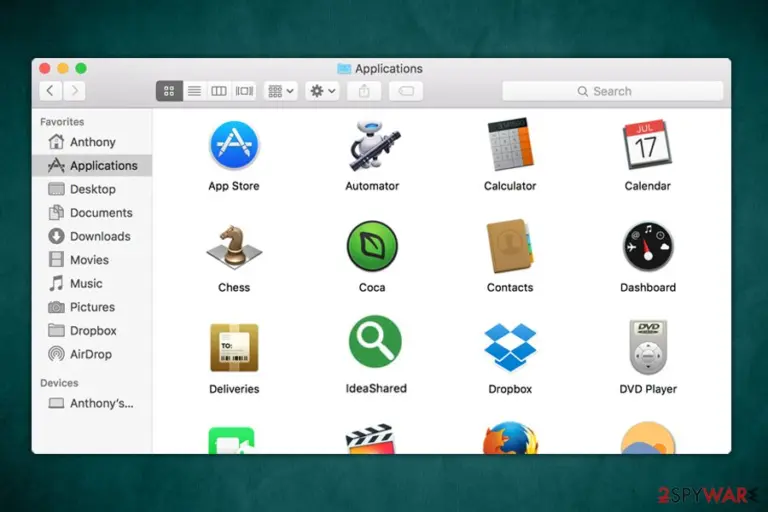Select the Dropbox app icon in grid
The width and height of the screenshot is (768, 512).
click(510, 347)
